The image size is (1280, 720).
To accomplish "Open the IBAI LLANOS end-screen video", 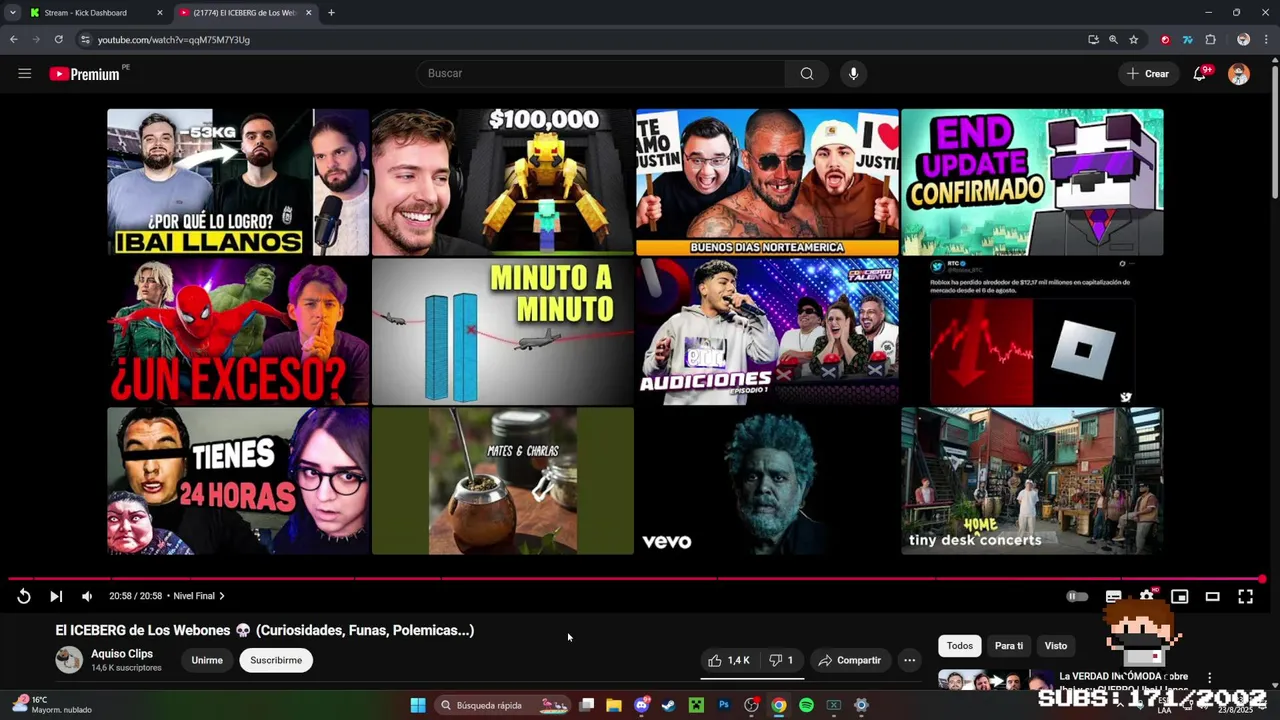I will click(238, 182).
